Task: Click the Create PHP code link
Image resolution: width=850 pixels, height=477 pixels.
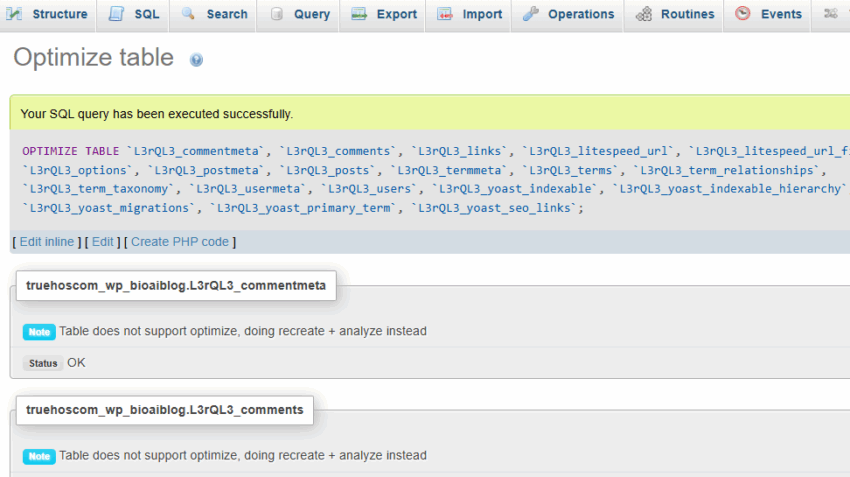Action: tap(180, 242)
